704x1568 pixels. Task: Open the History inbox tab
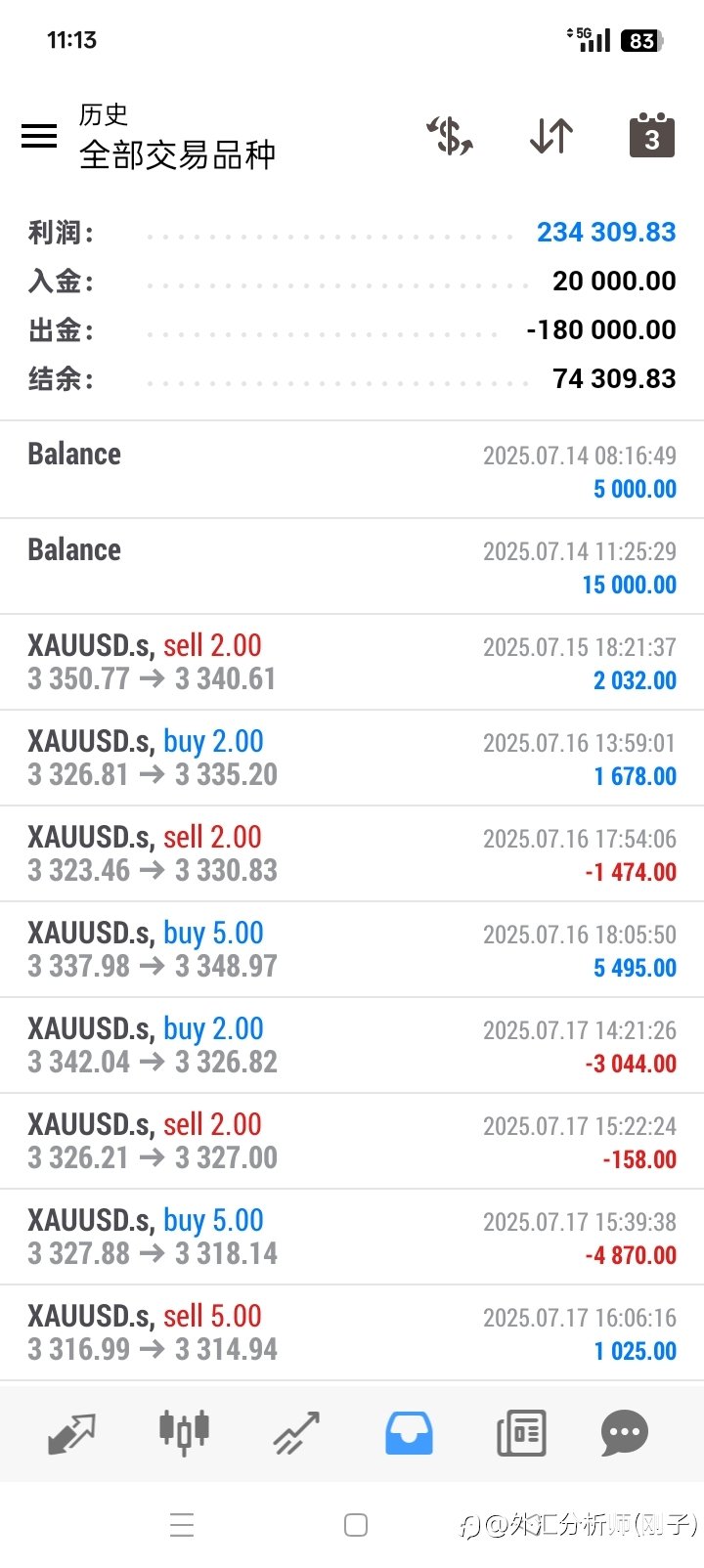(x=409, y=1433)
